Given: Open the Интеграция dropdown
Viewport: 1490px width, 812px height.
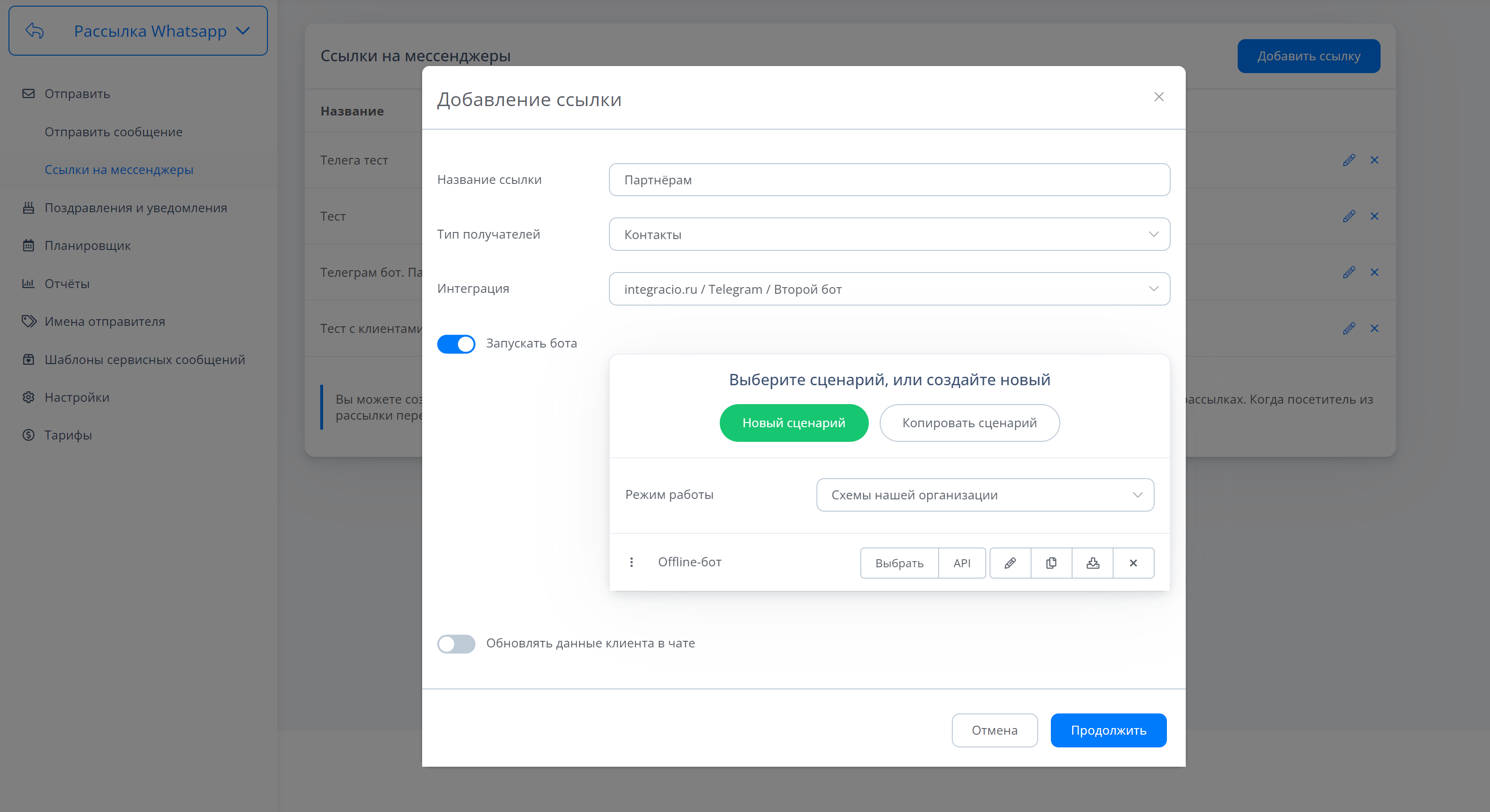Looking at the screenshot, I should point(889,289).
